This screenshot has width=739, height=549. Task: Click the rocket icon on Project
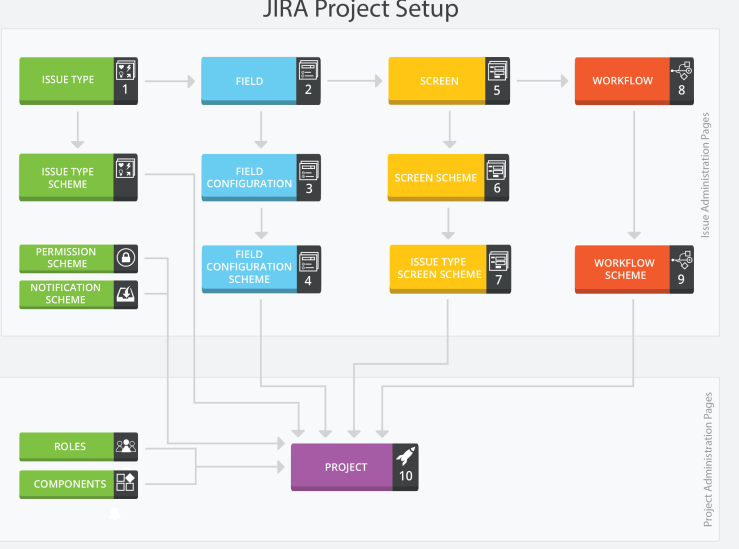405,457
